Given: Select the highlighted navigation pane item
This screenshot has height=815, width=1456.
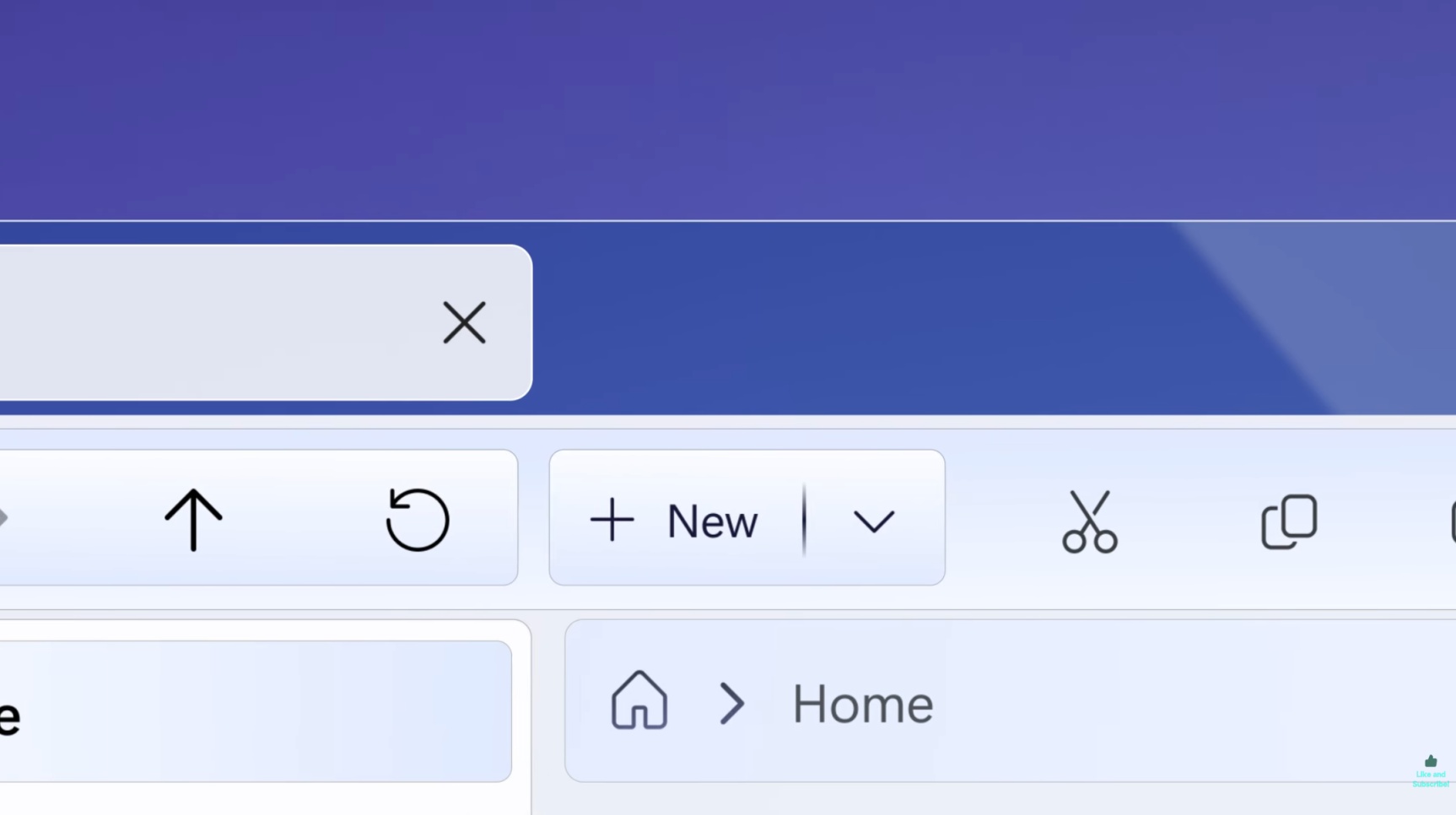Looking at the screenshot, I should click(x=256, y=711).
